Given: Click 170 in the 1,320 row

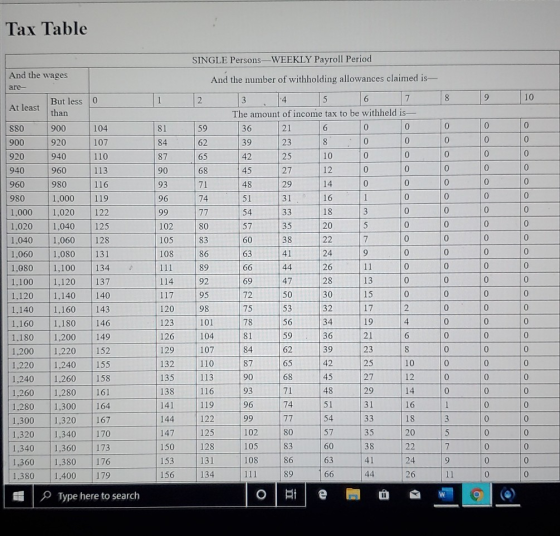Looking at the screenshot, I should click(103, 434).
